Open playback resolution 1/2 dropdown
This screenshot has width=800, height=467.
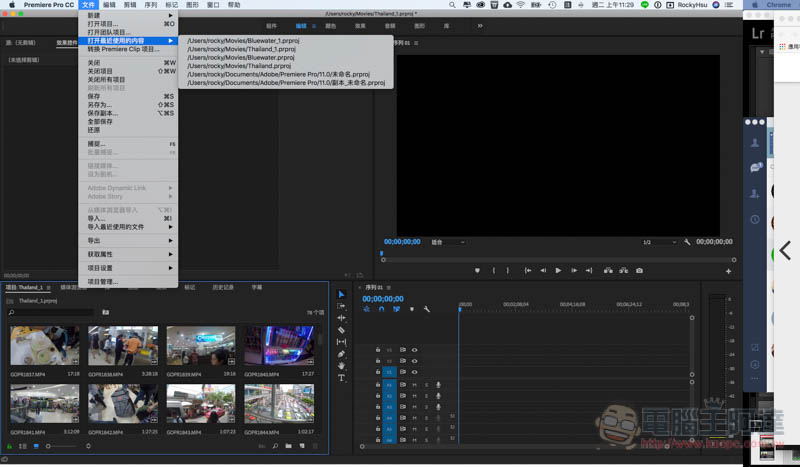pos(659,242)
